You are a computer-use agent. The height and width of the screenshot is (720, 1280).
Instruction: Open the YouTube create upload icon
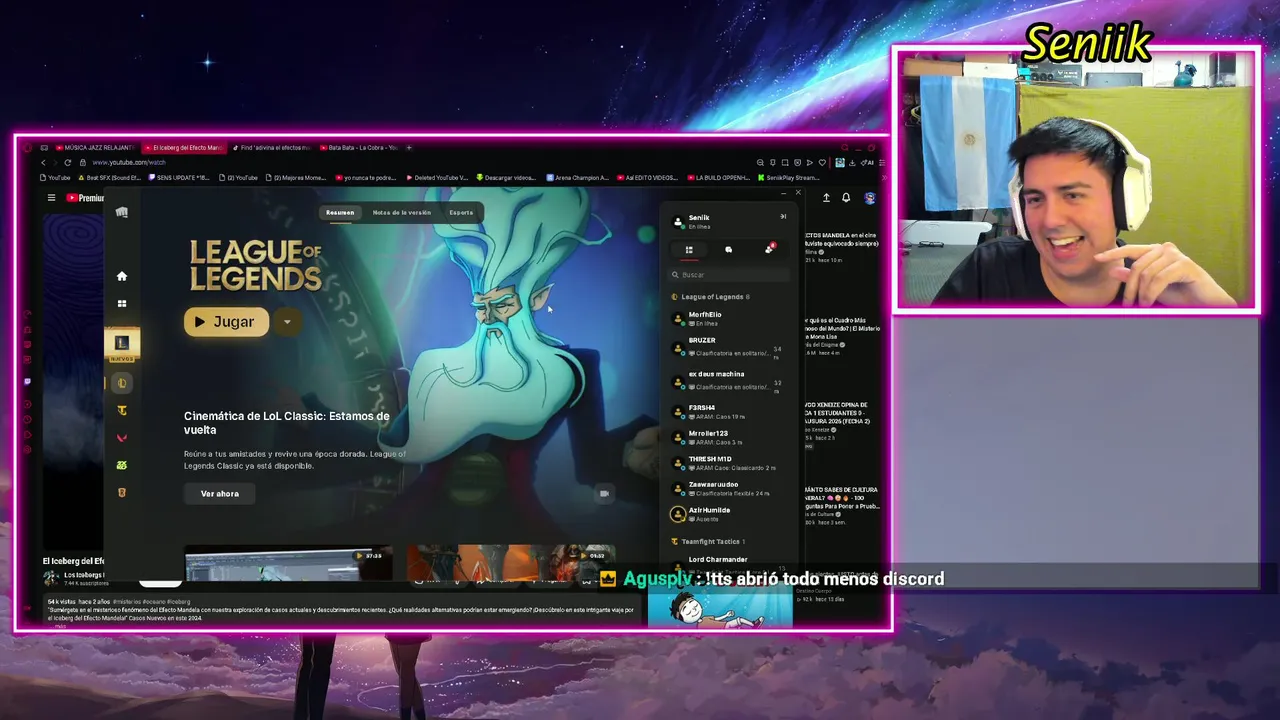pyautogui.click(x=826, y=198)
